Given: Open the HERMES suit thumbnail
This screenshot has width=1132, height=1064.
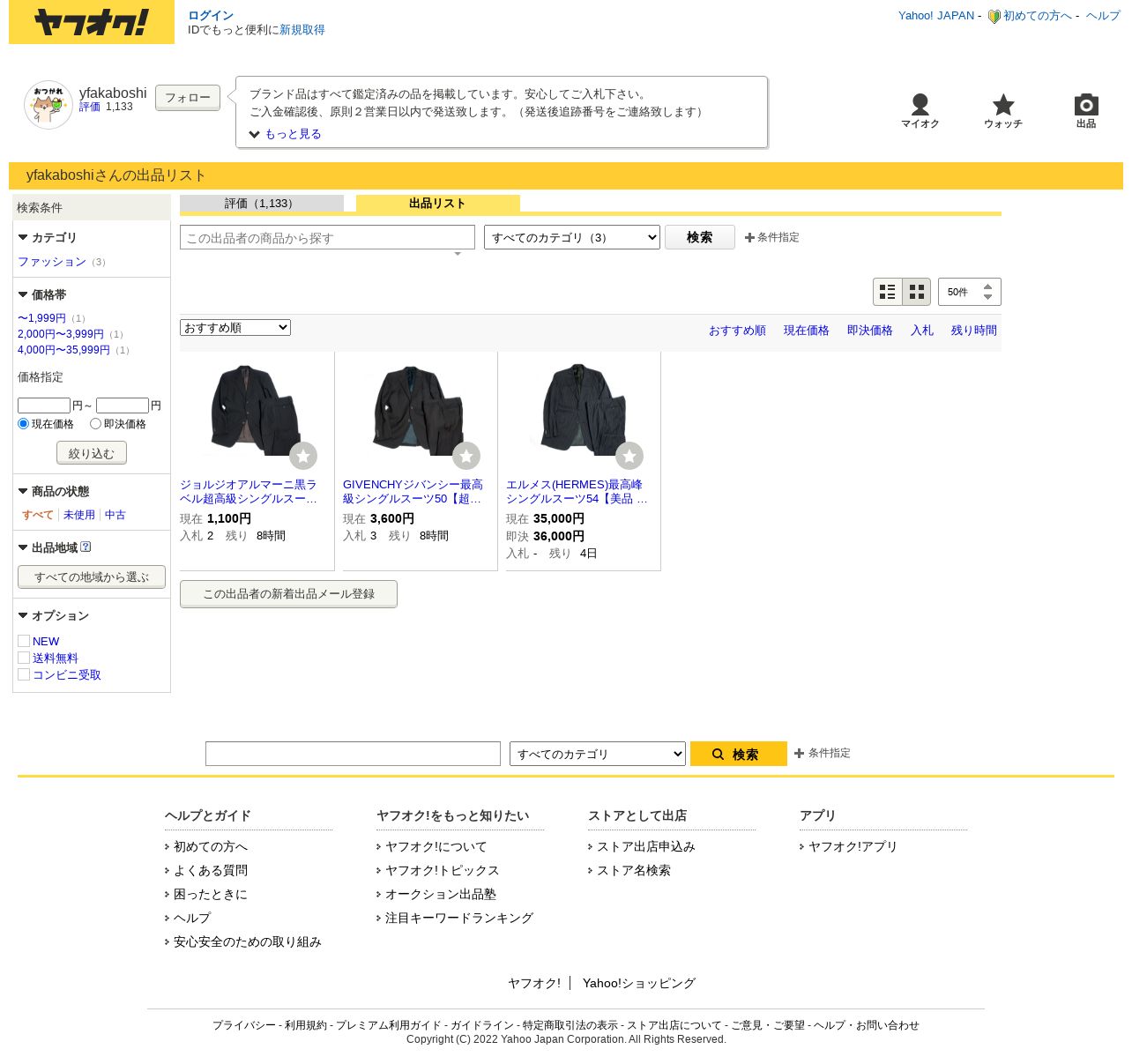Looking at the screenshot, I should 582,410.
